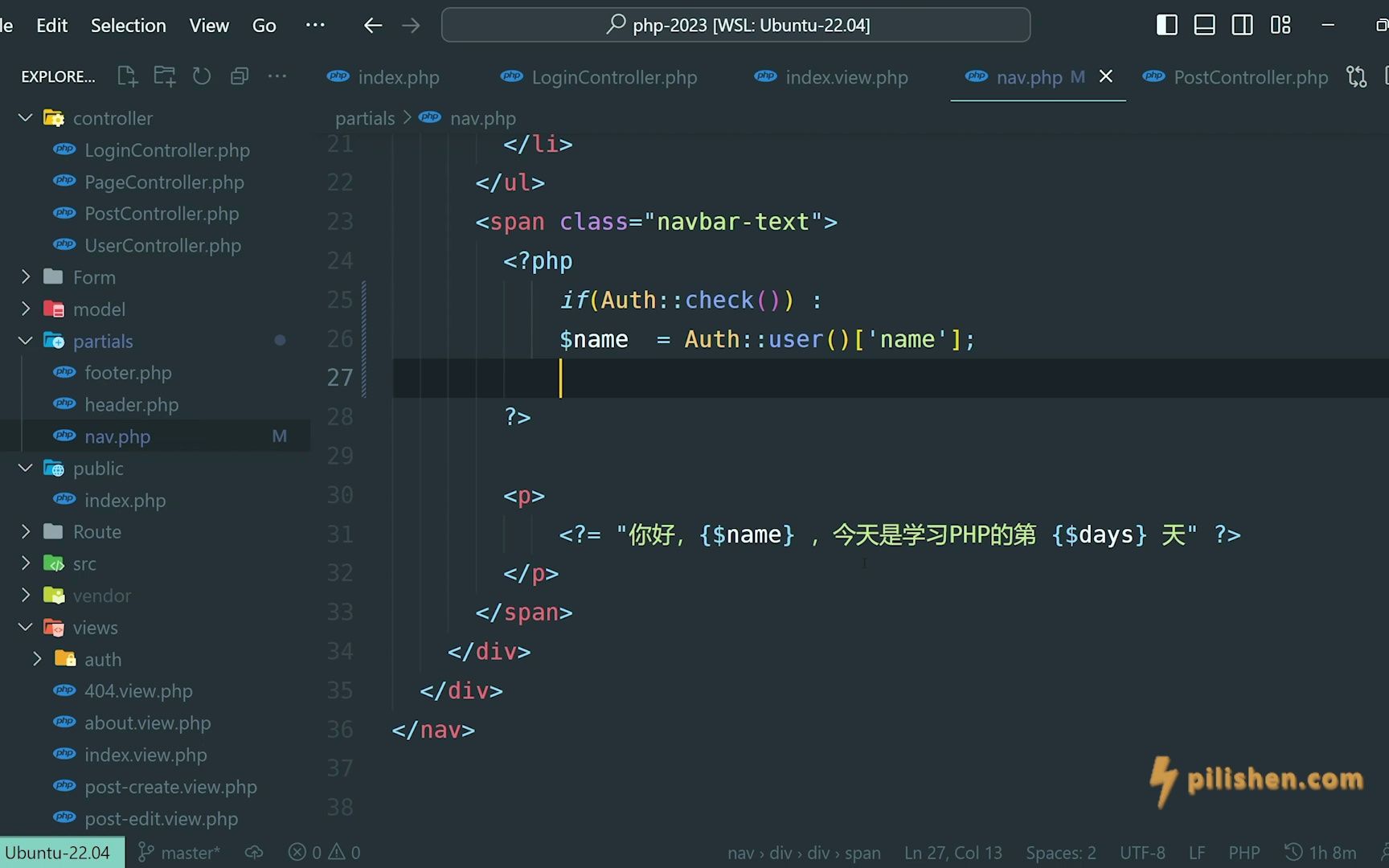This screenshot has height=868, width=1389.
Task: Open the Selection menu
Action: point(128,25)
